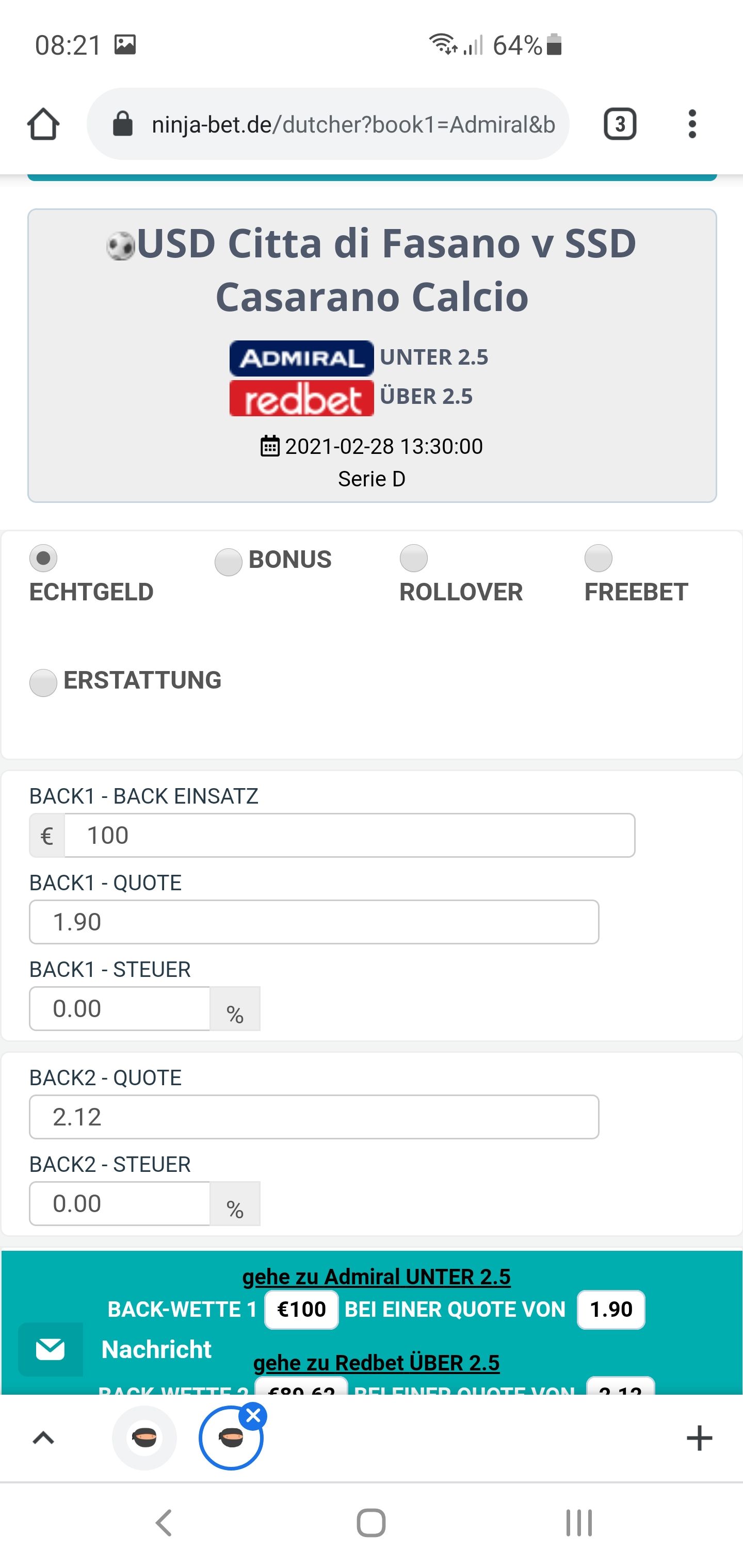The width and height of the screenshot is (743, 1568).
Task: Open the gehe zu Admiral UNTER 2.5 link
Action: 376,1277
